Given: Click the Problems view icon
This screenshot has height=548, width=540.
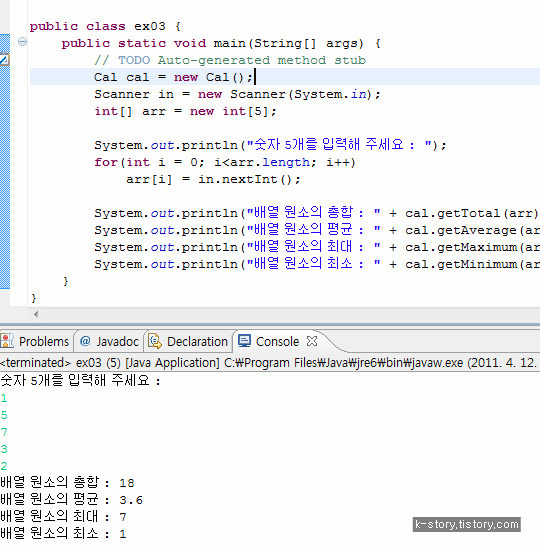Looking at the screenshot, I should (x=7, y=341).
